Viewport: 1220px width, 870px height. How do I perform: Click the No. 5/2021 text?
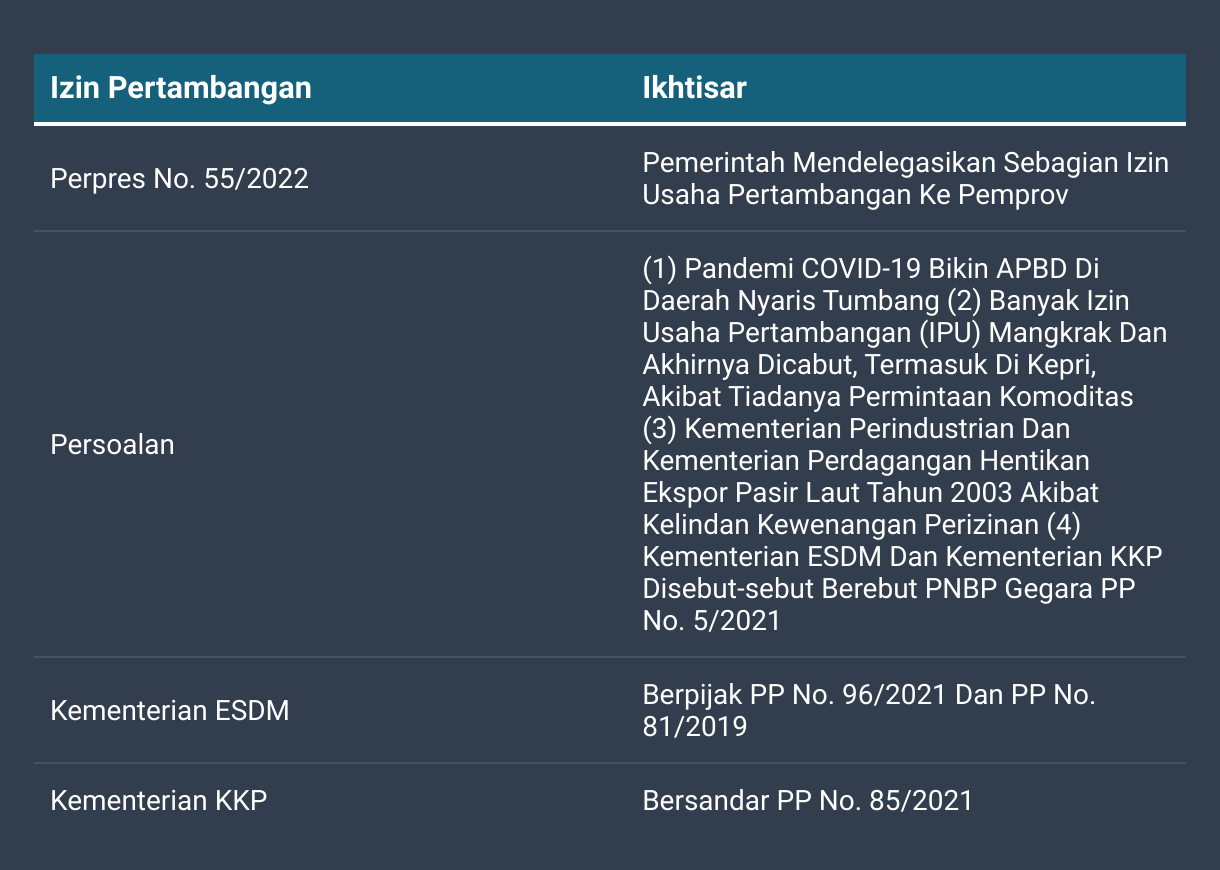click(x=711, y=621)
